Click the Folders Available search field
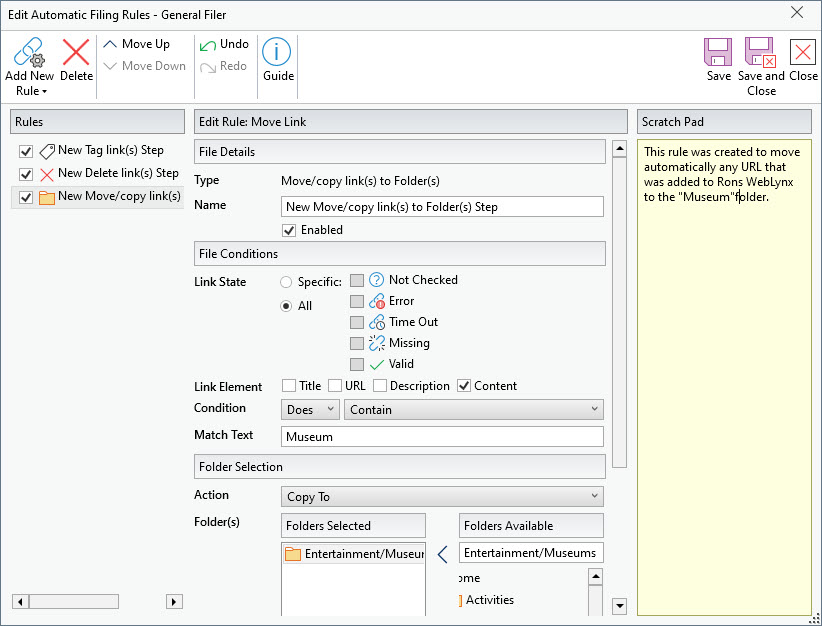Viewport: 822px width, 626px height. tap(531, 553)
